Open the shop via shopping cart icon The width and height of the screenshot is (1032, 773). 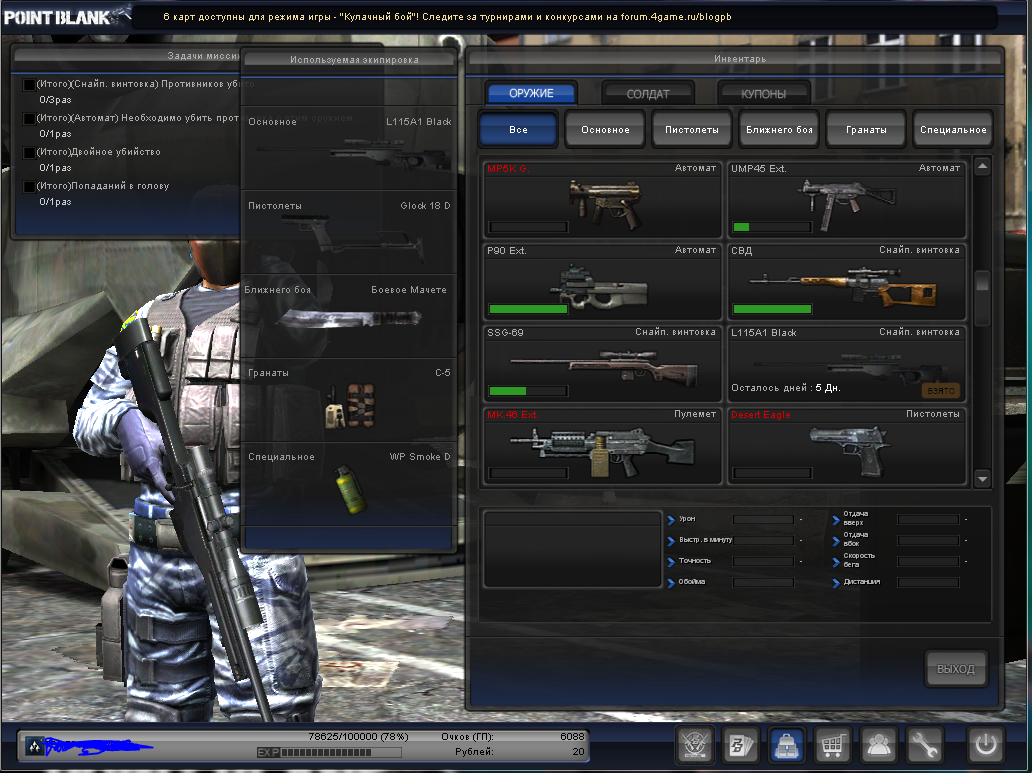(x=833, y=745)
